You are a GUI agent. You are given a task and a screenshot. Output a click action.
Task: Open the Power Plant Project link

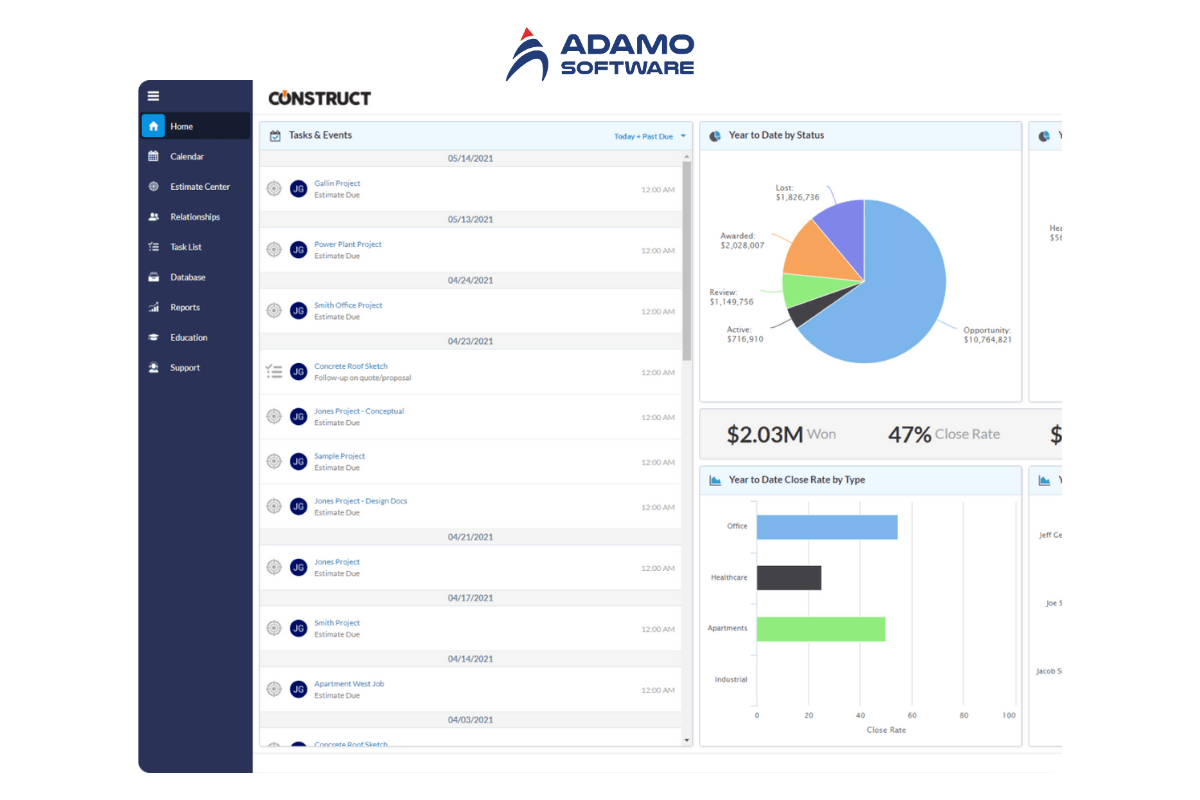point(348,244)
